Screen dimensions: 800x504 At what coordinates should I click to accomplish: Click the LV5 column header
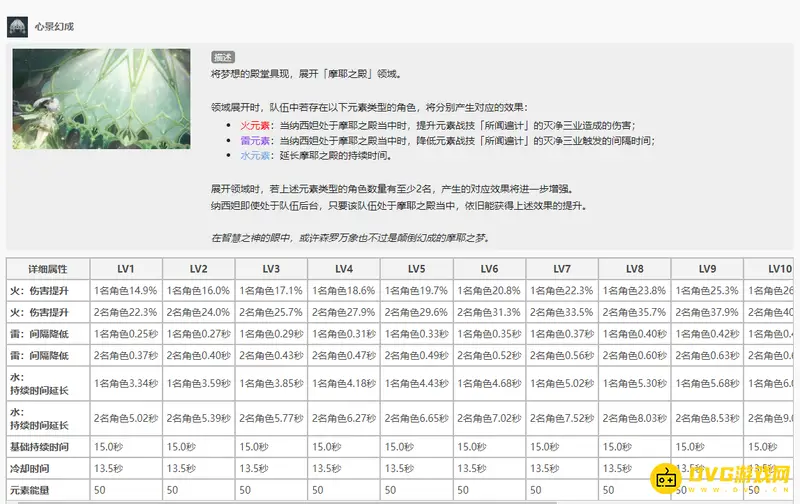pyautogui.click(x=417, y=269)
